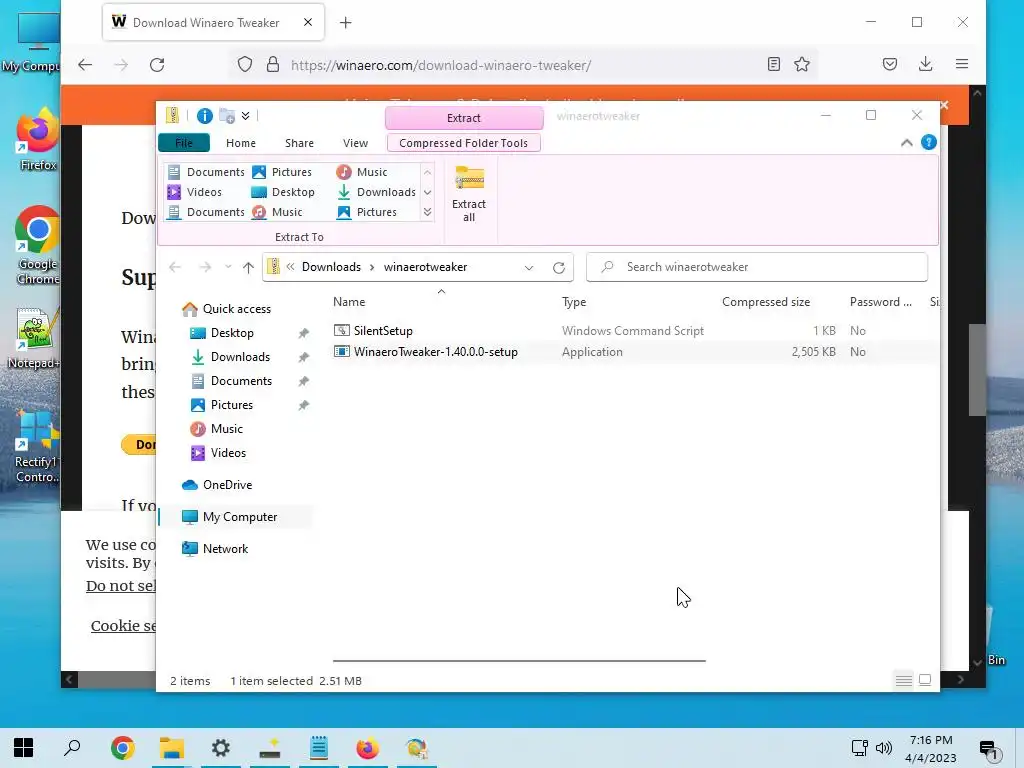This screenshot has width=1024, height=768.
Task: Choose Desktop in Extract To gallery
Action: 283,192
